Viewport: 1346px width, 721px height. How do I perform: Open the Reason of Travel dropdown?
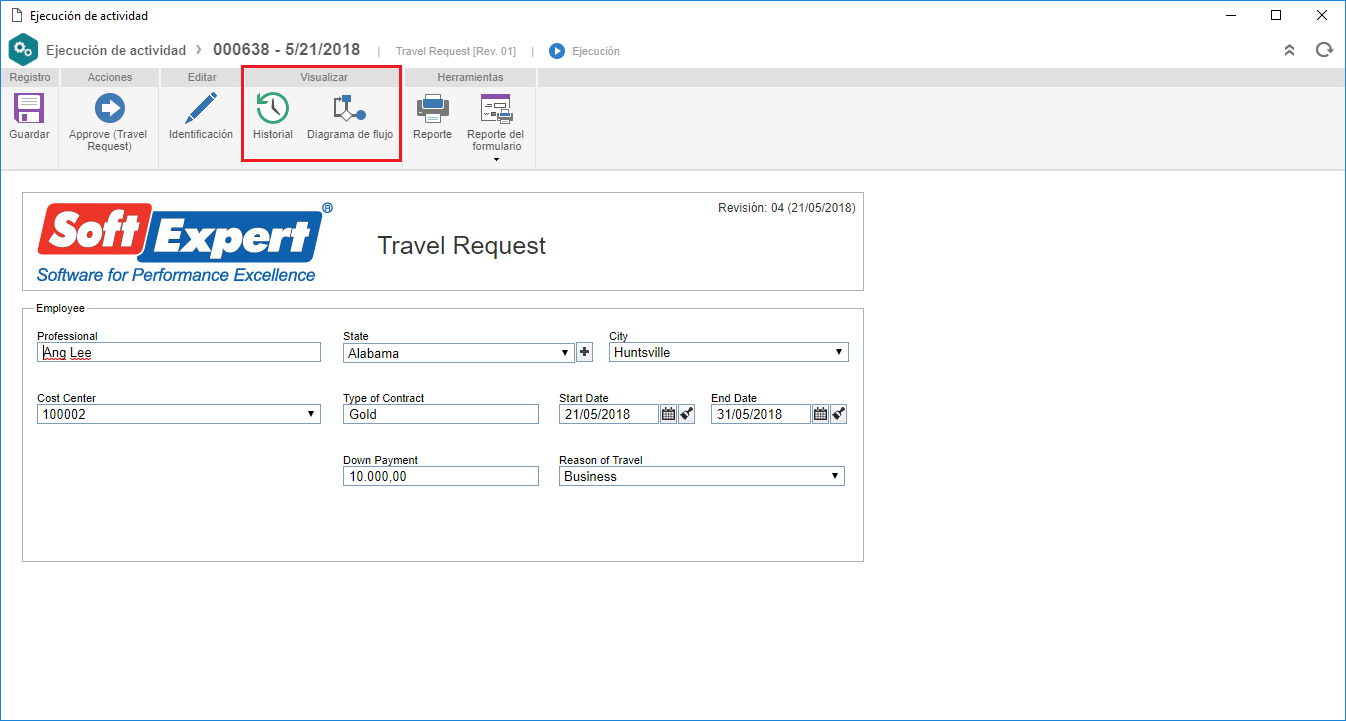[702, 476]
